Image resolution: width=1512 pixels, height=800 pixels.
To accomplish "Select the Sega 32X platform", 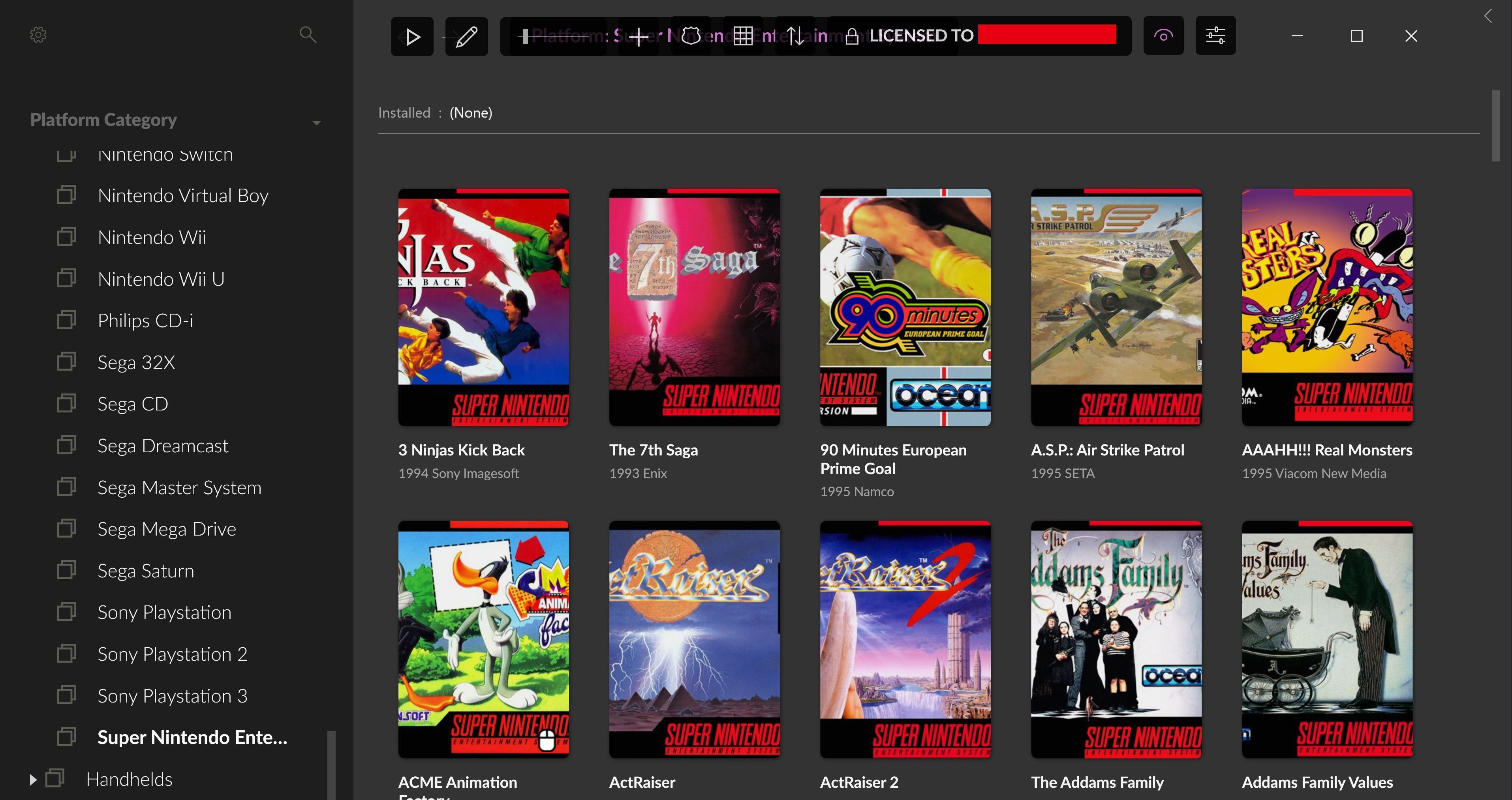I will click(x=136, y=362).
